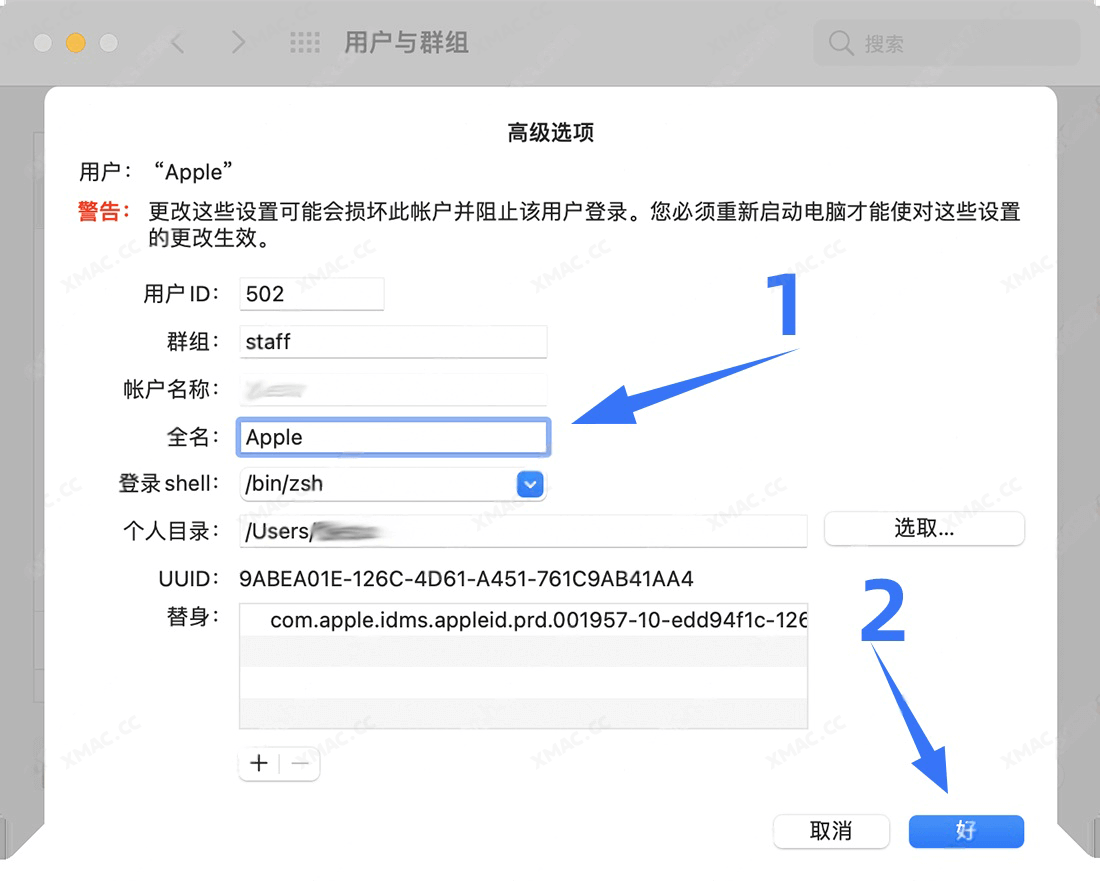1100x881 pixels.
Task: Cancel the dialog with the 取消 button
Action: (x=831, y=830)
